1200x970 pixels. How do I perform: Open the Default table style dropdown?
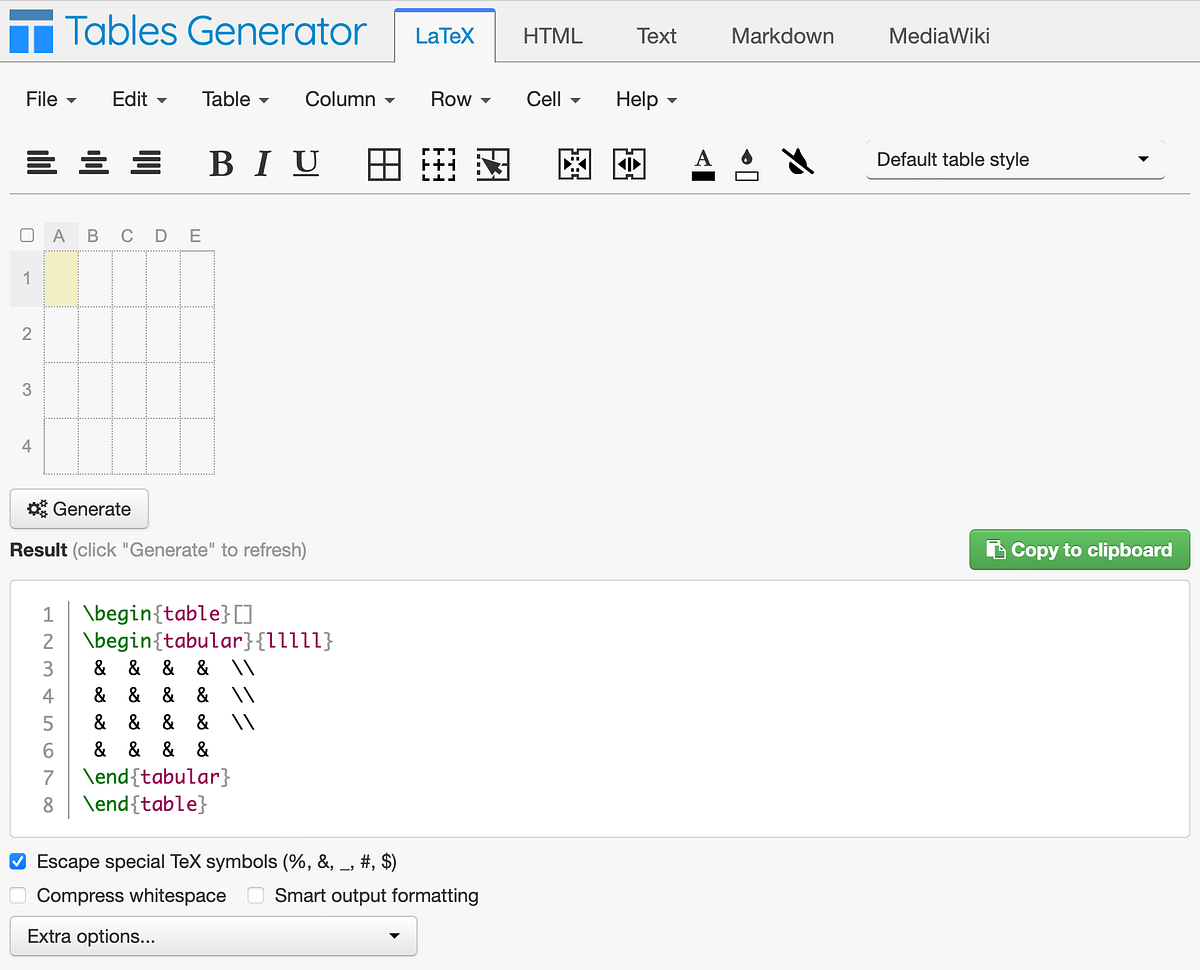click(1014, 159)
